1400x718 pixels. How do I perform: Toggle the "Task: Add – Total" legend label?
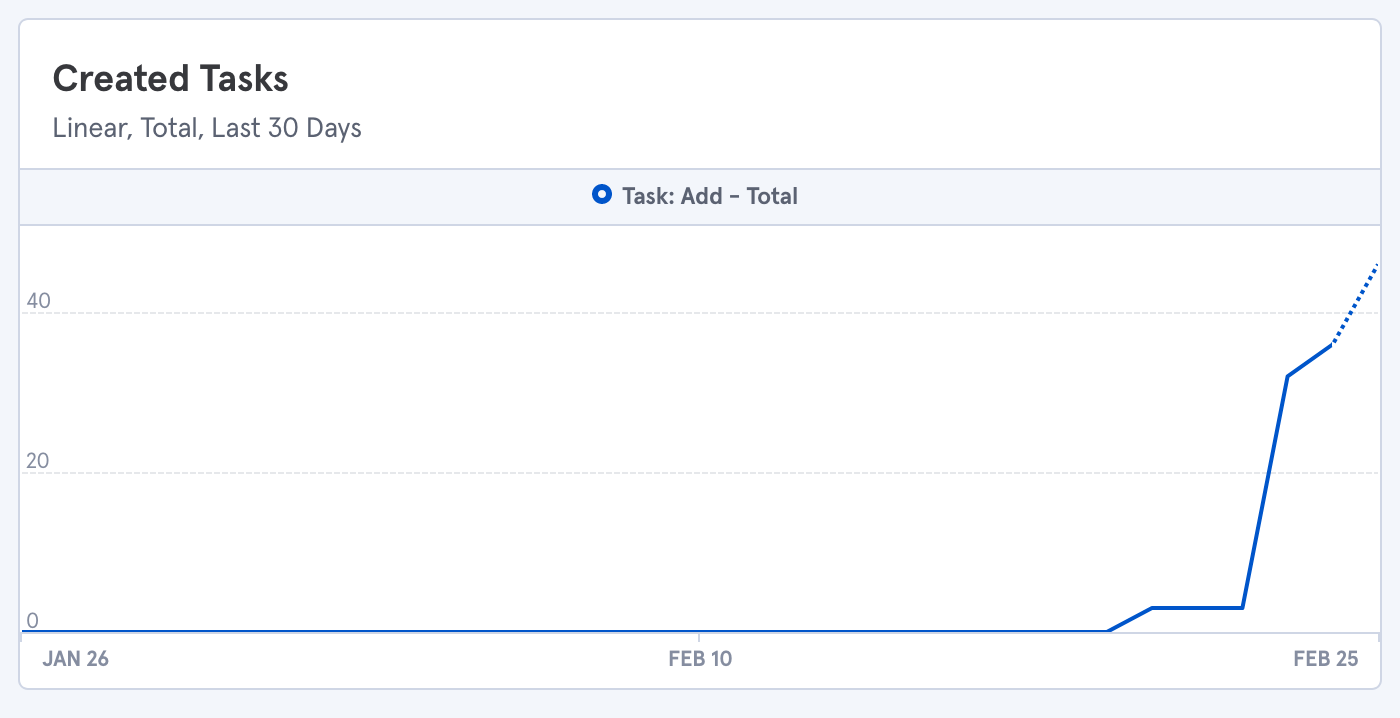click(x=709, y=196)
